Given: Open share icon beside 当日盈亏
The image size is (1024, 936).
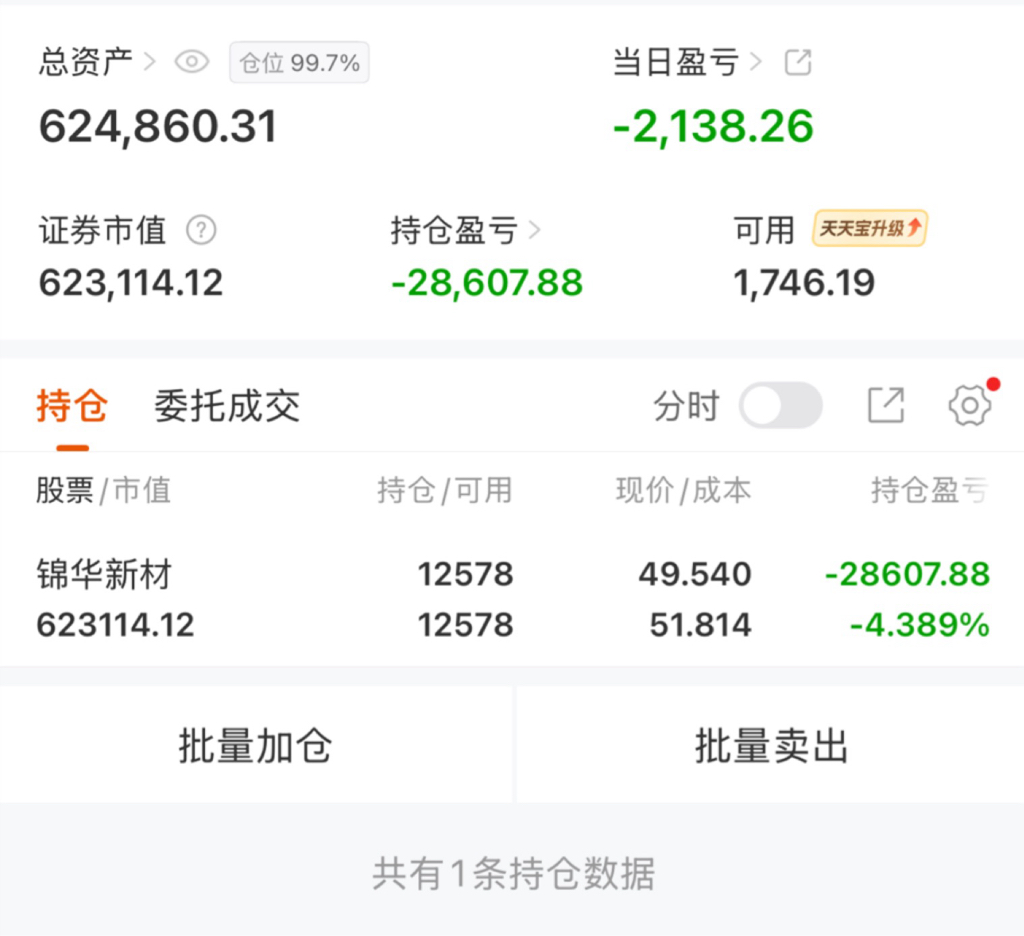Looking at the screenshot, I should click(797, 62).
